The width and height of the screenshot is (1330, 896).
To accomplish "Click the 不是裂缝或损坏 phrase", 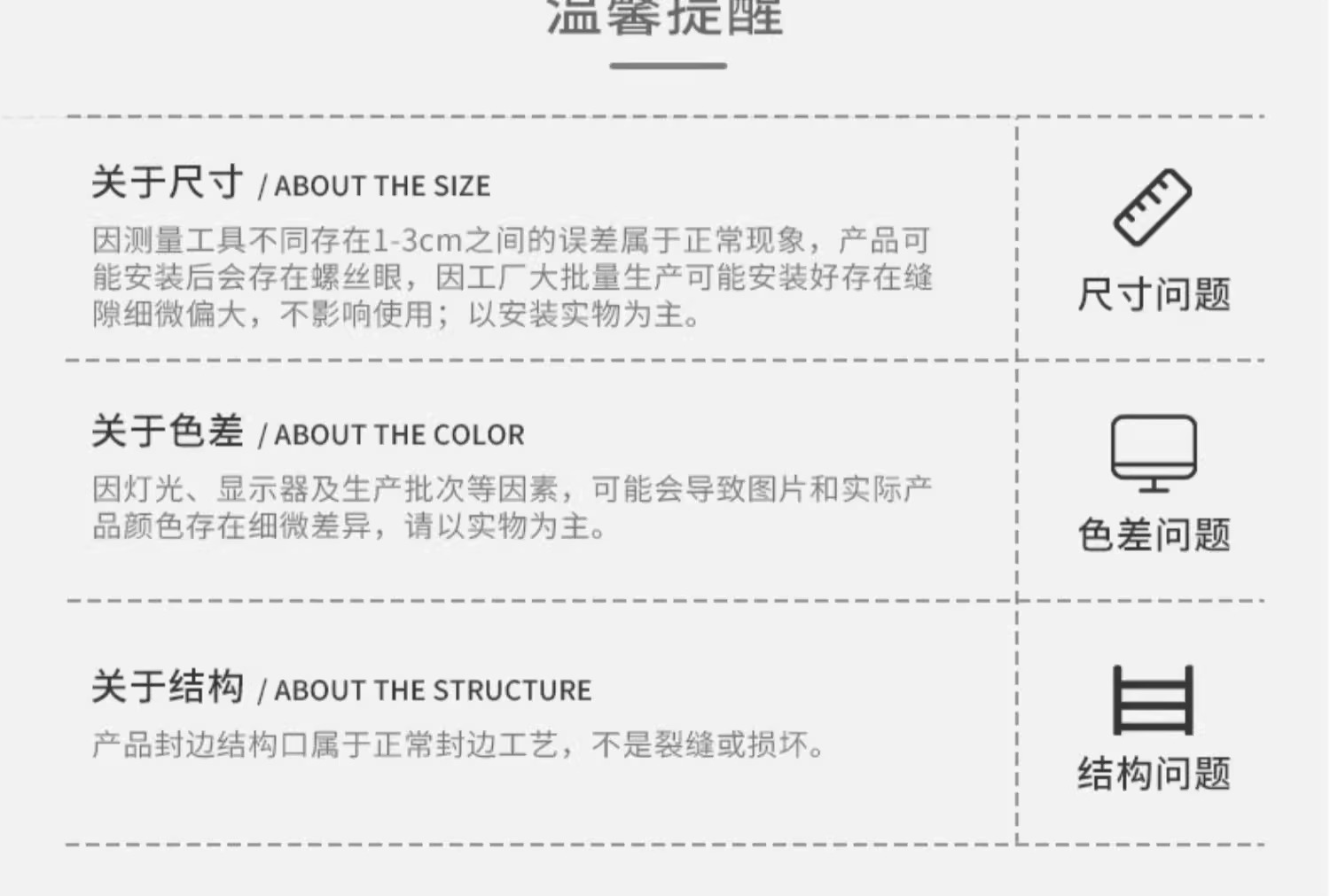I will pos(708,744).
